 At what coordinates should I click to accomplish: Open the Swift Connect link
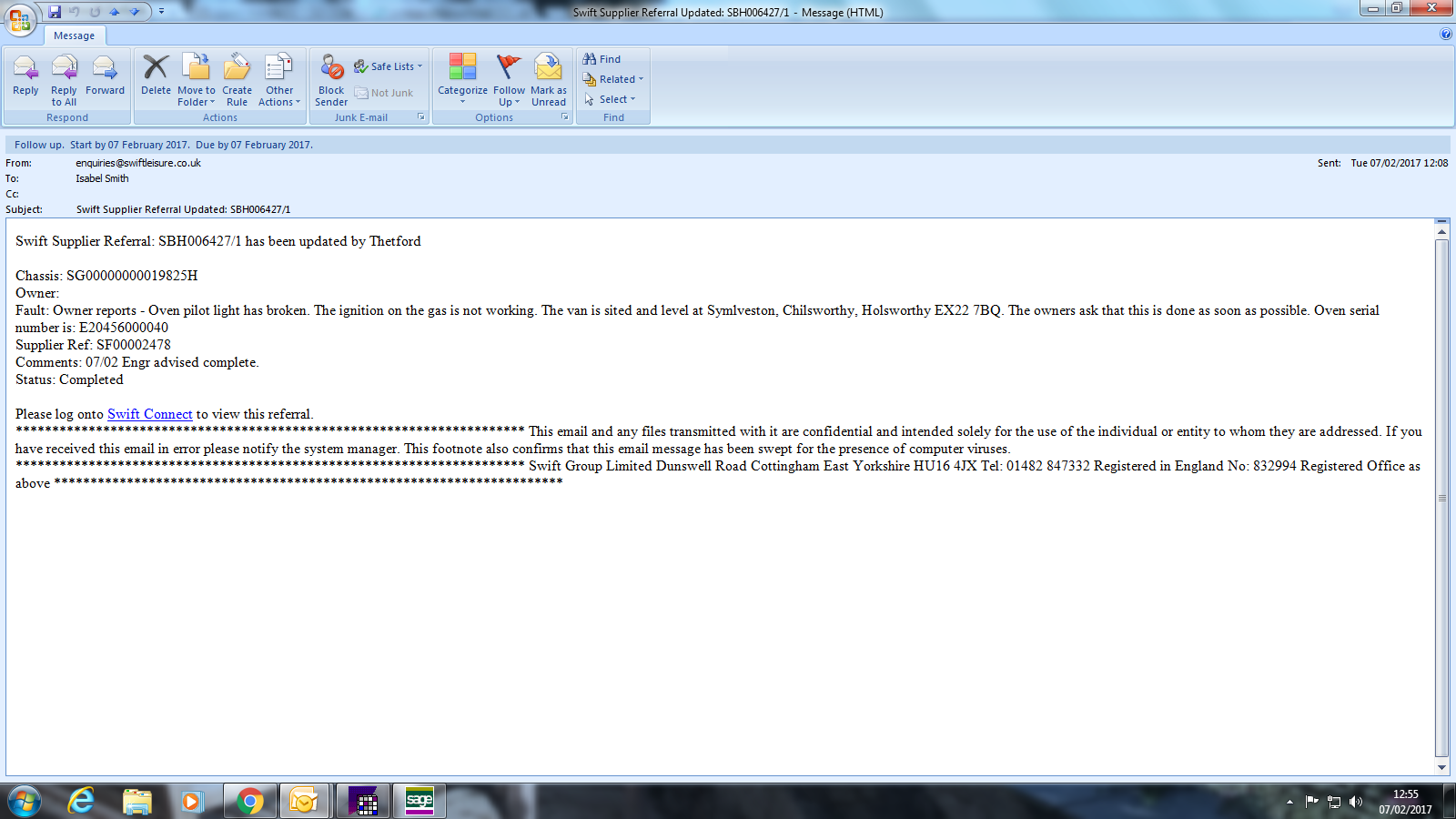(150, 414)
